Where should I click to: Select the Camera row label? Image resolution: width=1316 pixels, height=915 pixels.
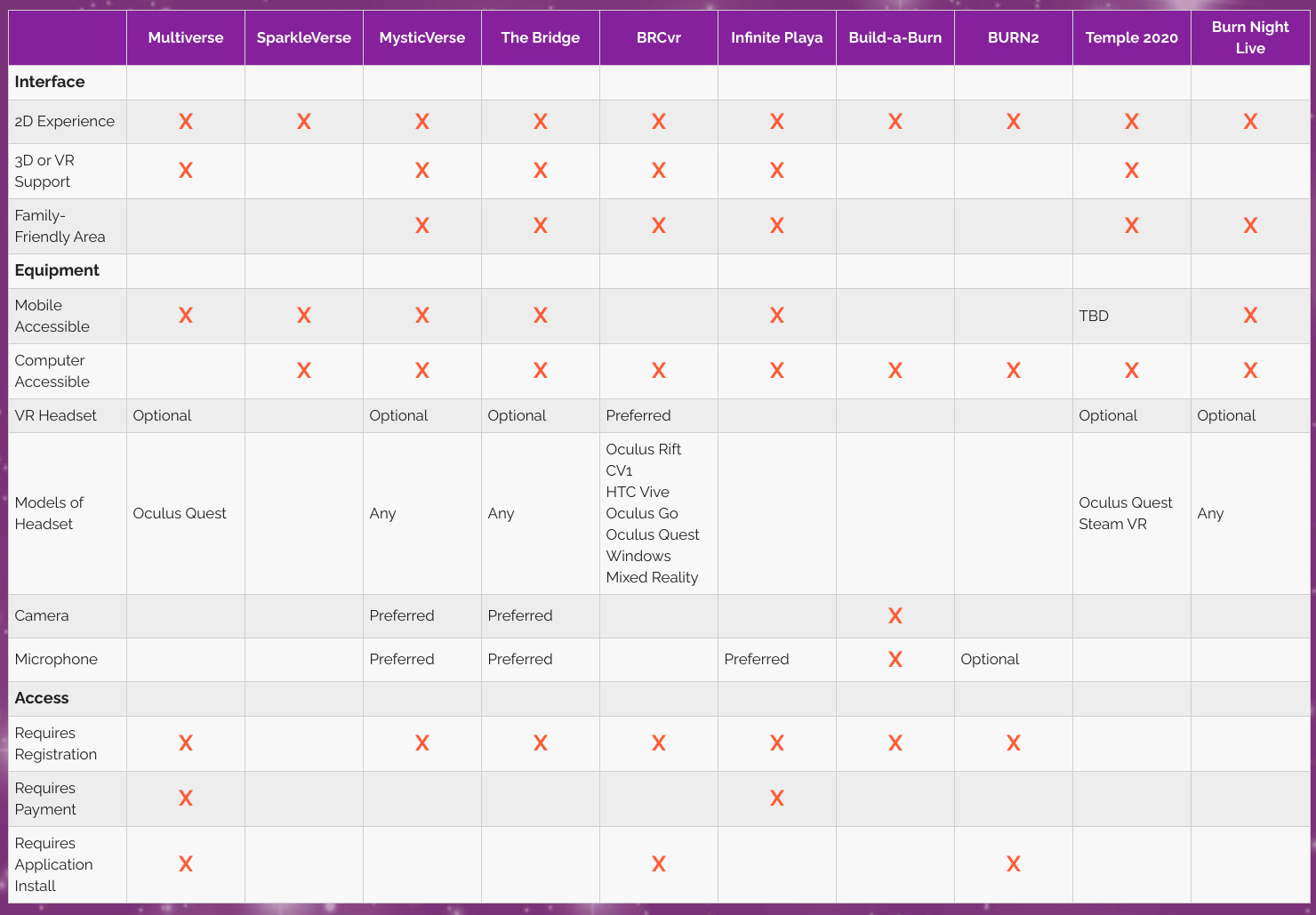coord(42,615)
